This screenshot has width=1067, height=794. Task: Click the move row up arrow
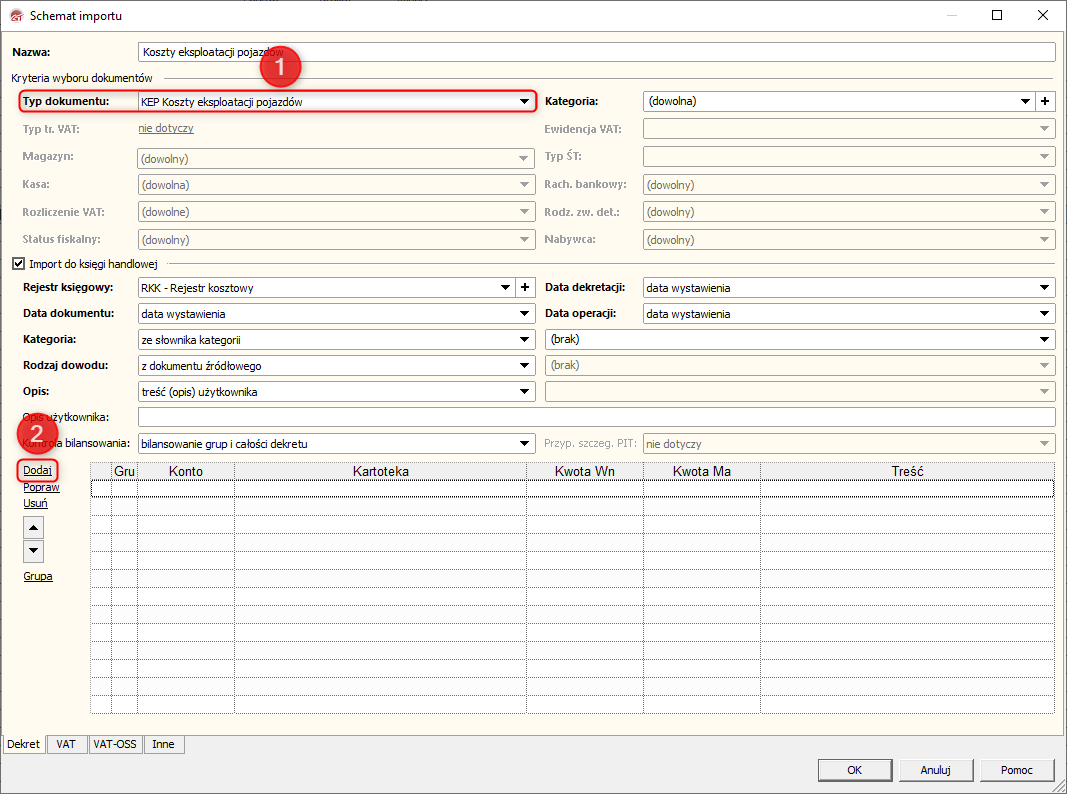pos(34,528)
